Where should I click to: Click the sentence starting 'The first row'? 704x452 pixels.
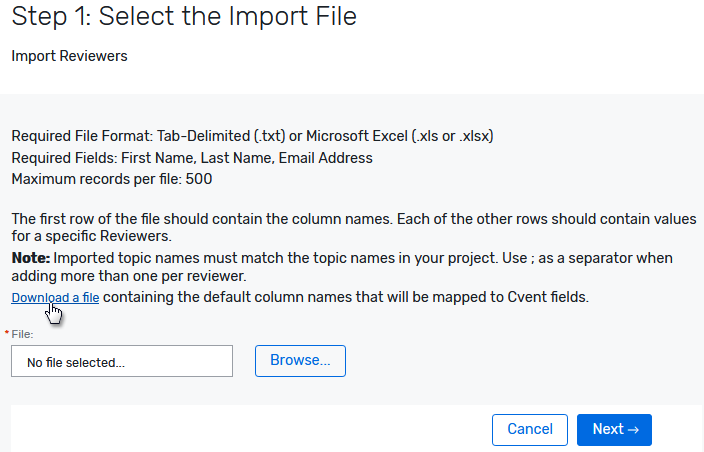pos(350,218)
